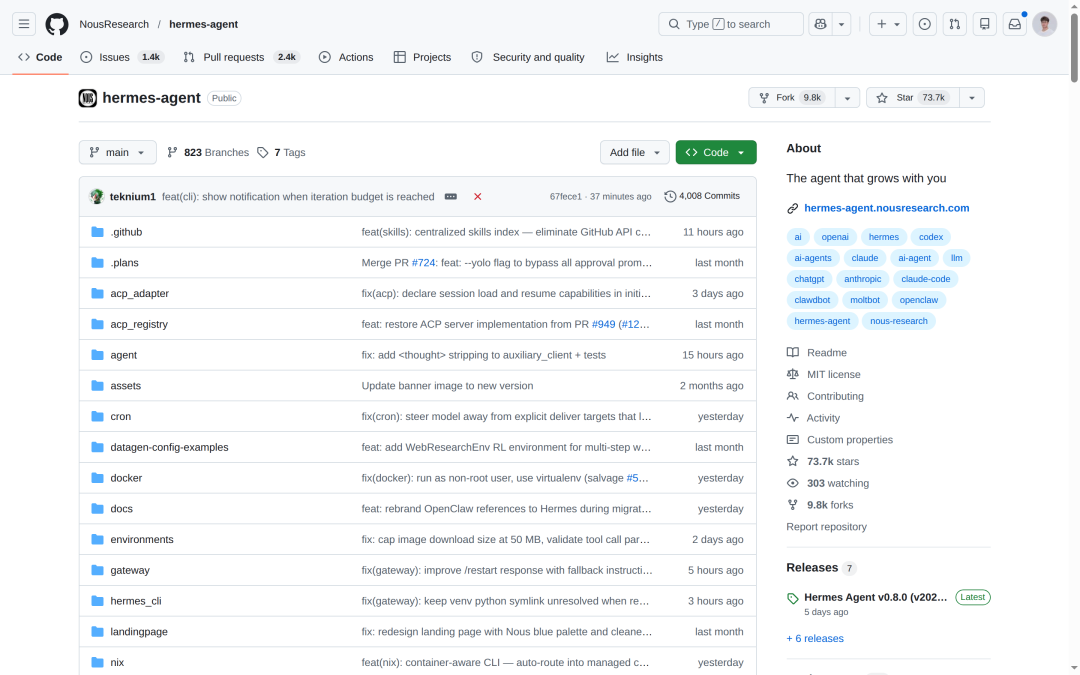Open commit hash 67fece1
This screenshot has width=1080, height=675.
pyautogui.click(x=565, y=196)
